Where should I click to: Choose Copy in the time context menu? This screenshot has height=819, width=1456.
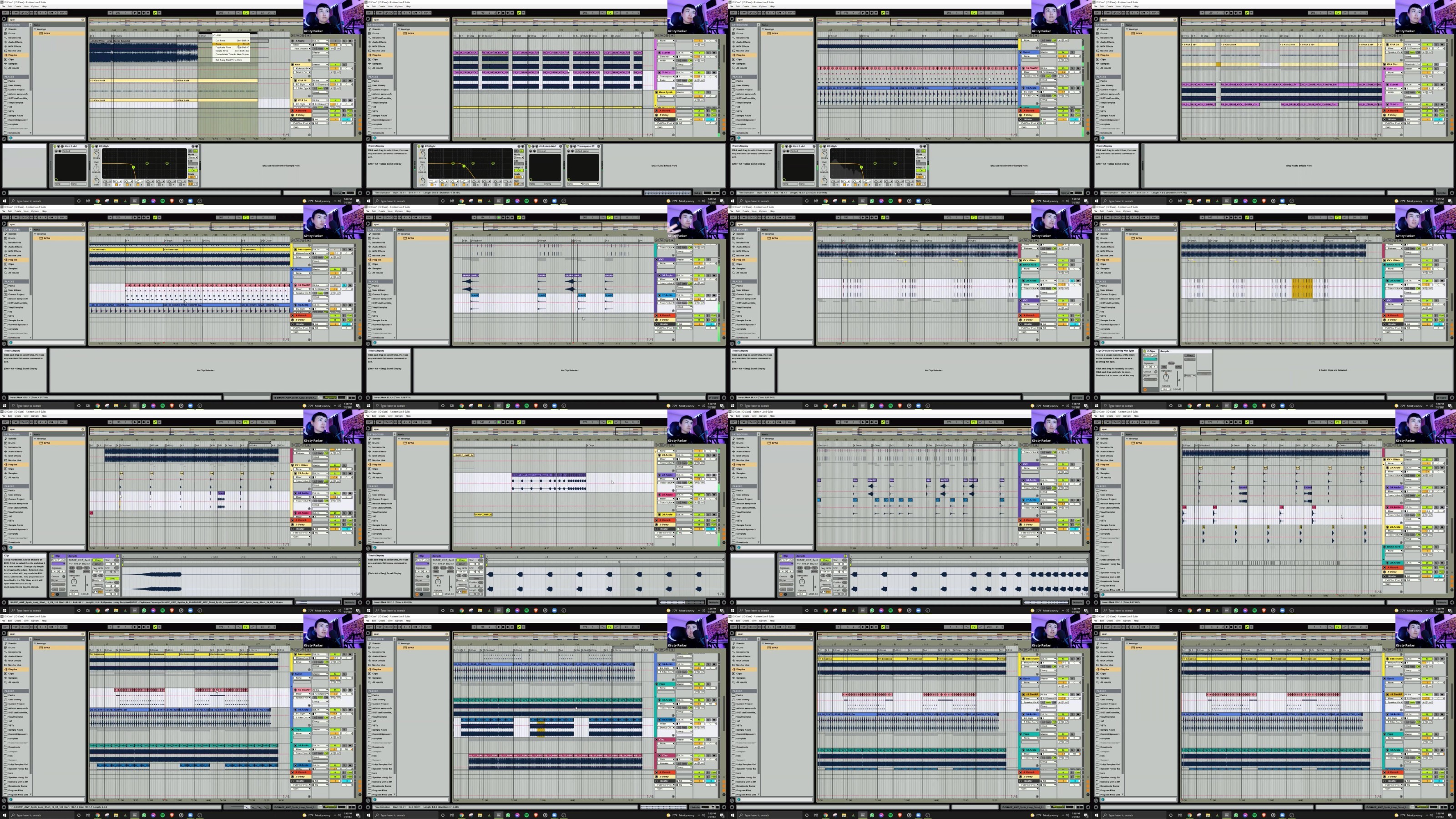(231, 44)
